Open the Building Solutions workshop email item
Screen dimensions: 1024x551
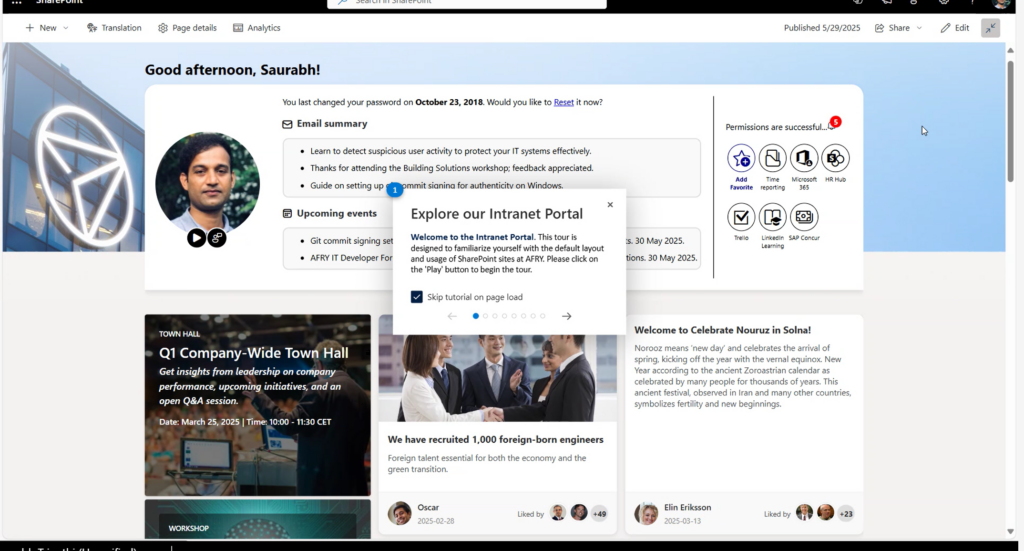click(452, 168)
